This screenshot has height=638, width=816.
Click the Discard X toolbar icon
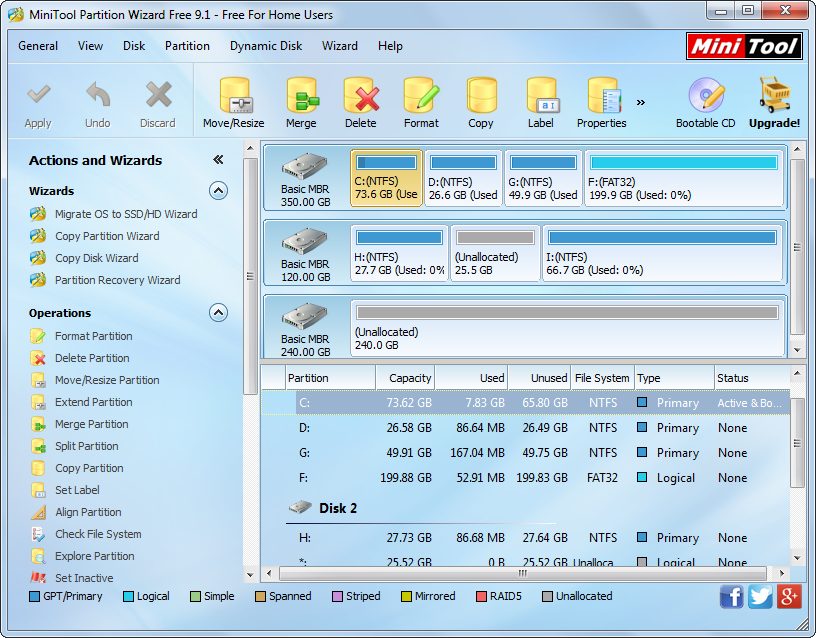[158, 95]
